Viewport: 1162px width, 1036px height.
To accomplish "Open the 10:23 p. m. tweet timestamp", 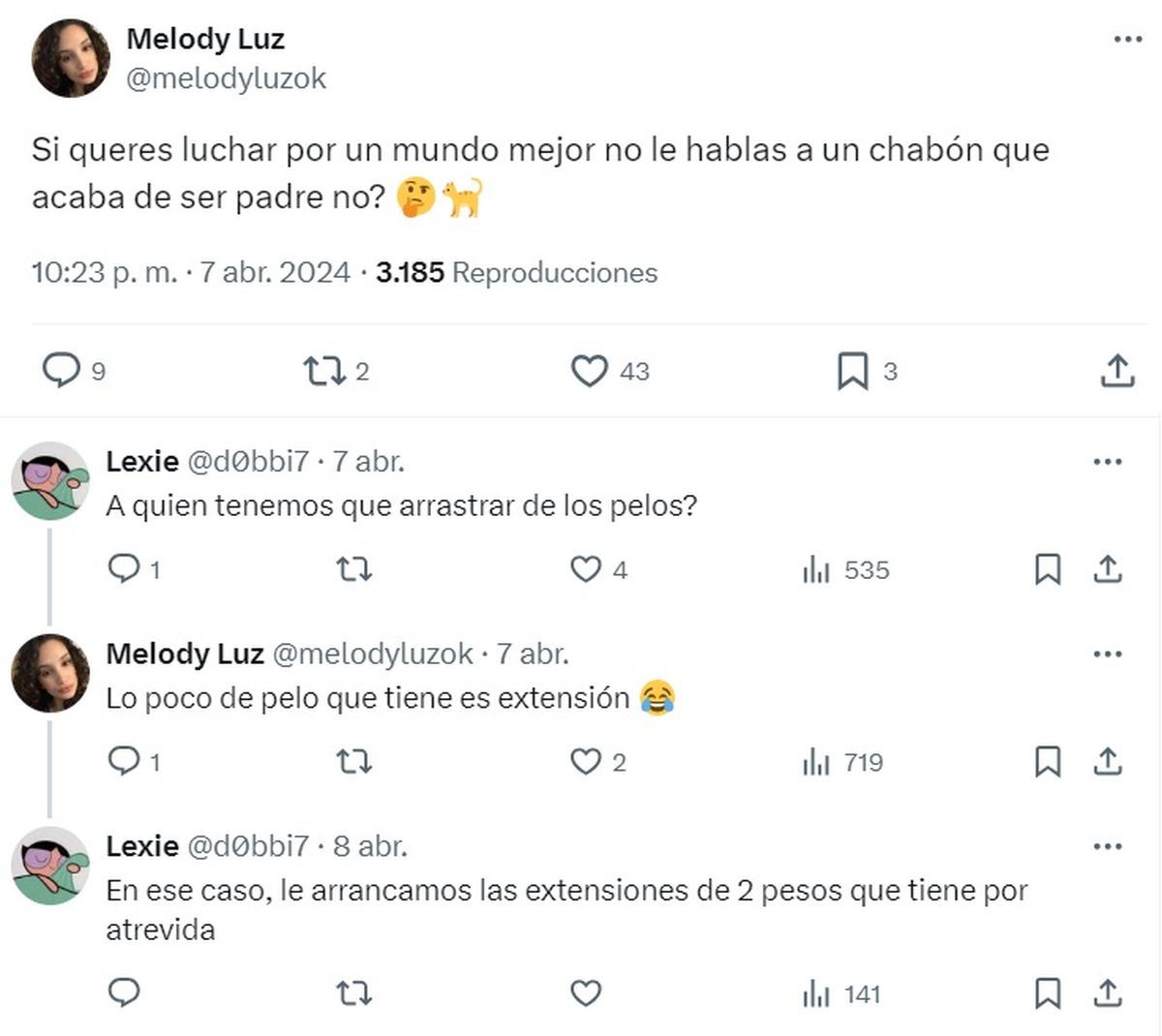I will [x=105, y=272].
